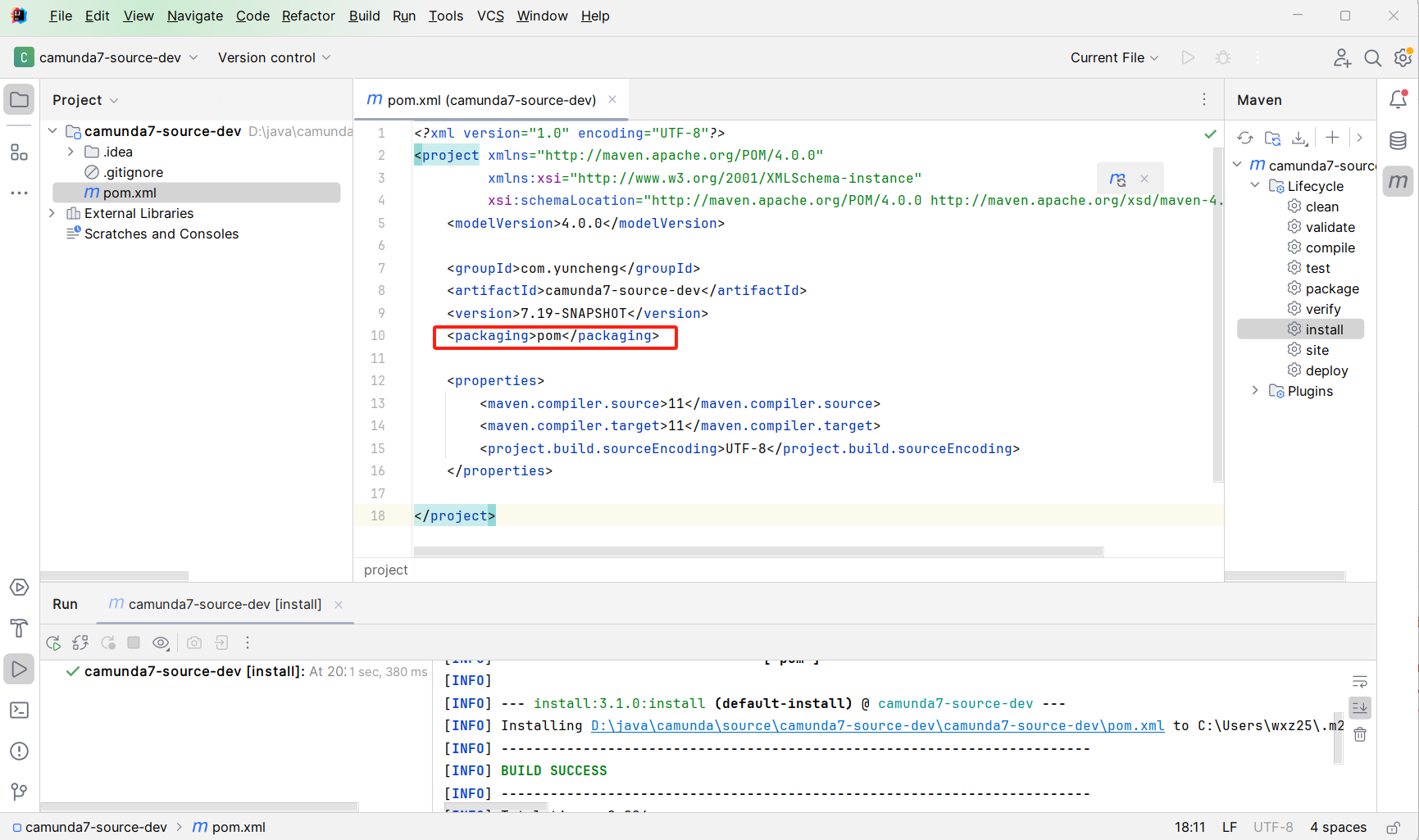Expand the .idea folder
1419x840 pixels.
click(70, 152)
